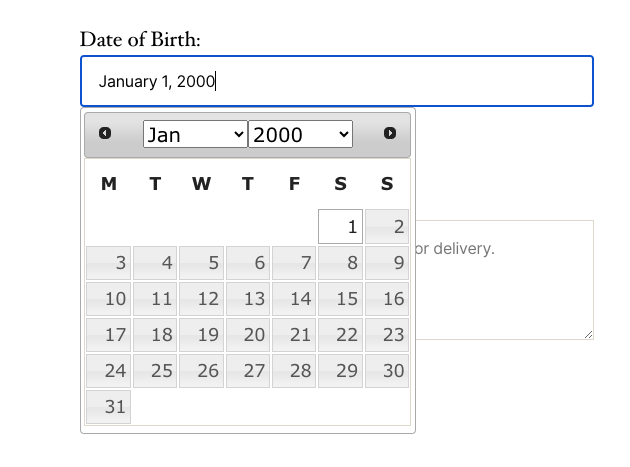Viewport: 630px width, 467px height.
Task: Pick day 30 in the datepicker
Action: (x=387, y=371)
